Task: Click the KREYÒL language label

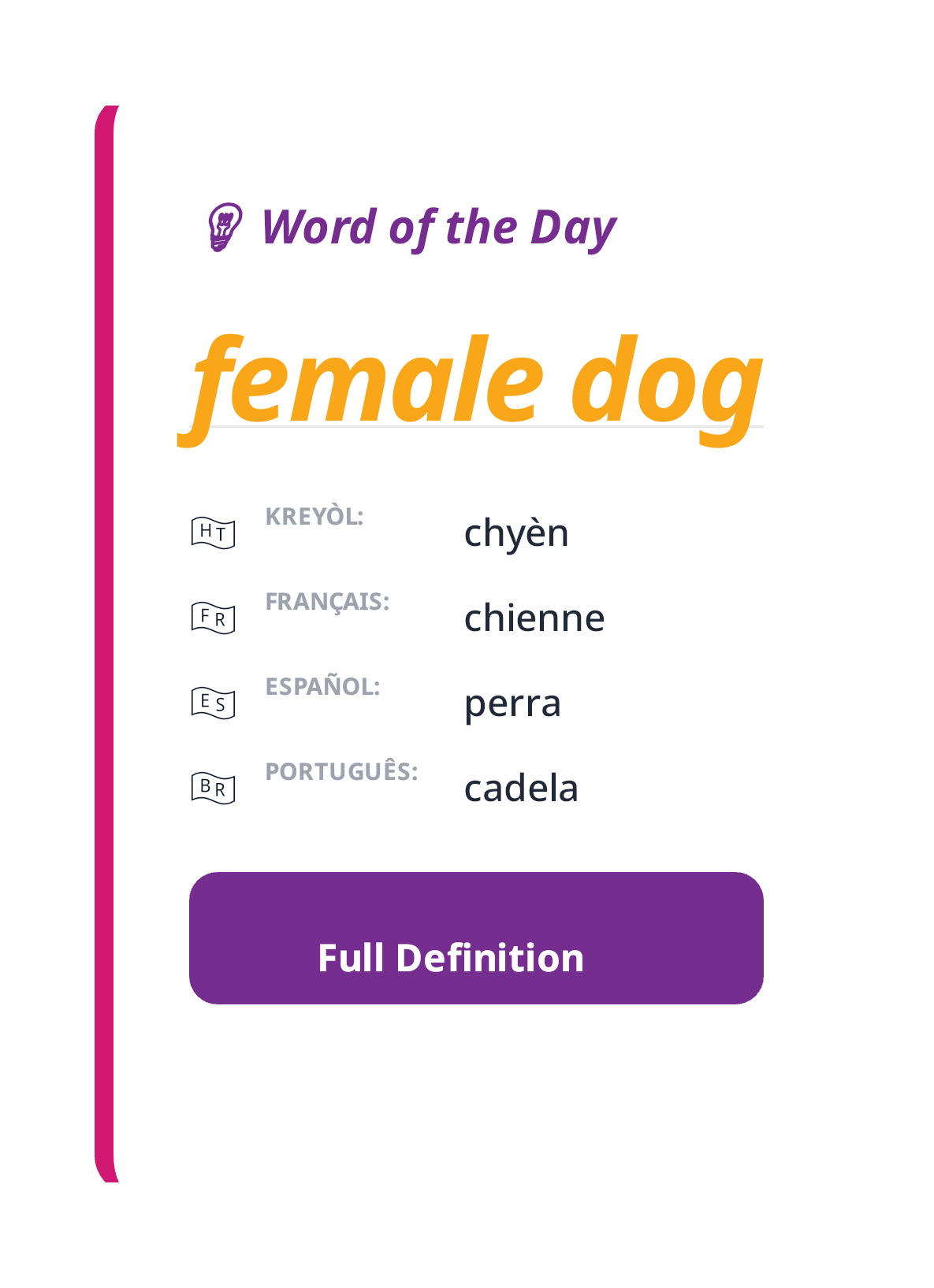Action: tap(315, 517)
